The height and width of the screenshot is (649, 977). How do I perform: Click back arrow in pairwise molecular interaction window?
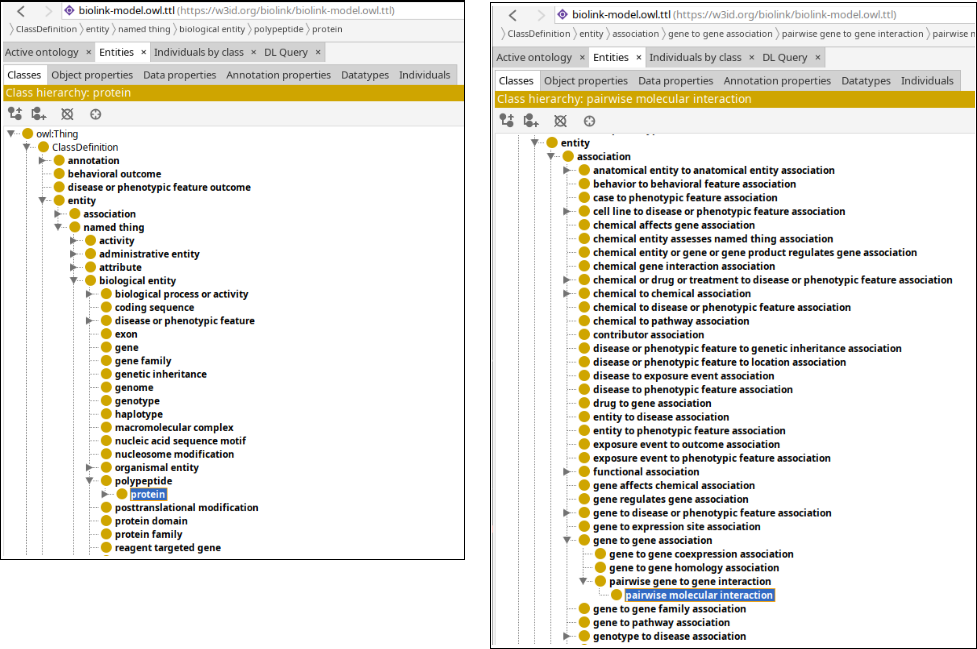pyautogui.click(x=513, y=16)
